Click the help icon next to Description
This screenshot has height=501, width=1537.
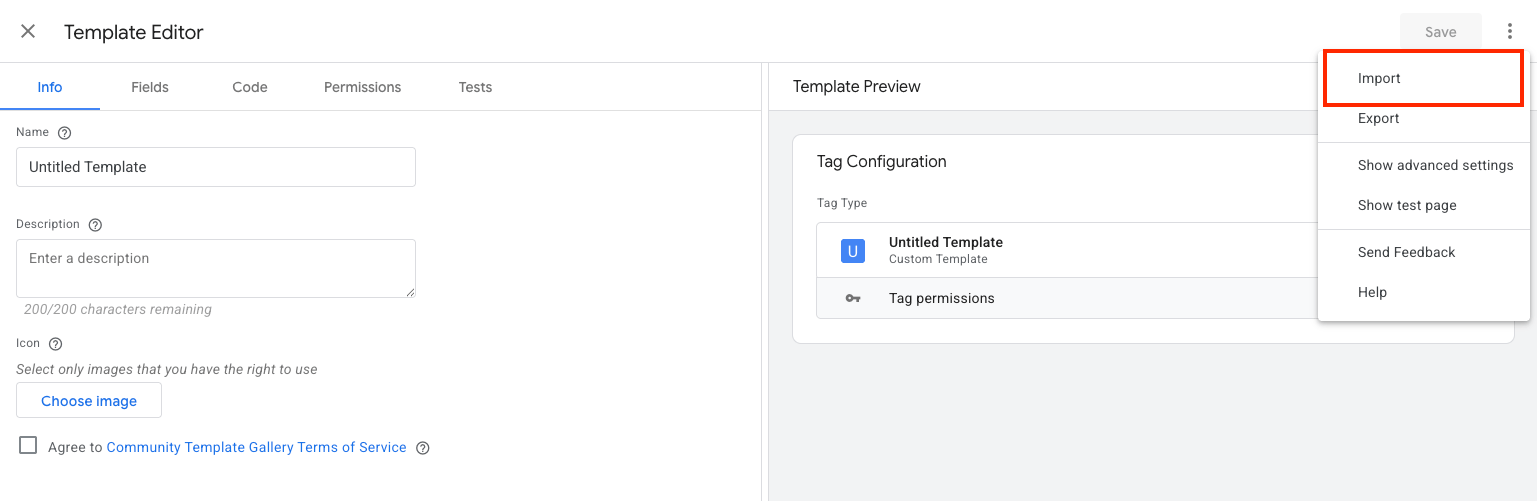click(x=96, y=225)
